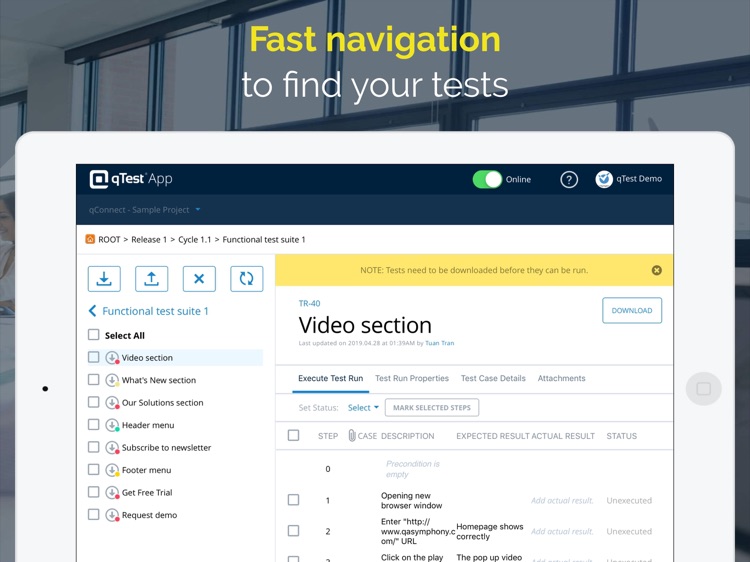The height and width of the screenshot is (562, 750).
Task: Switch to the Test Case Details tab
Action: (x=493, y=378)
